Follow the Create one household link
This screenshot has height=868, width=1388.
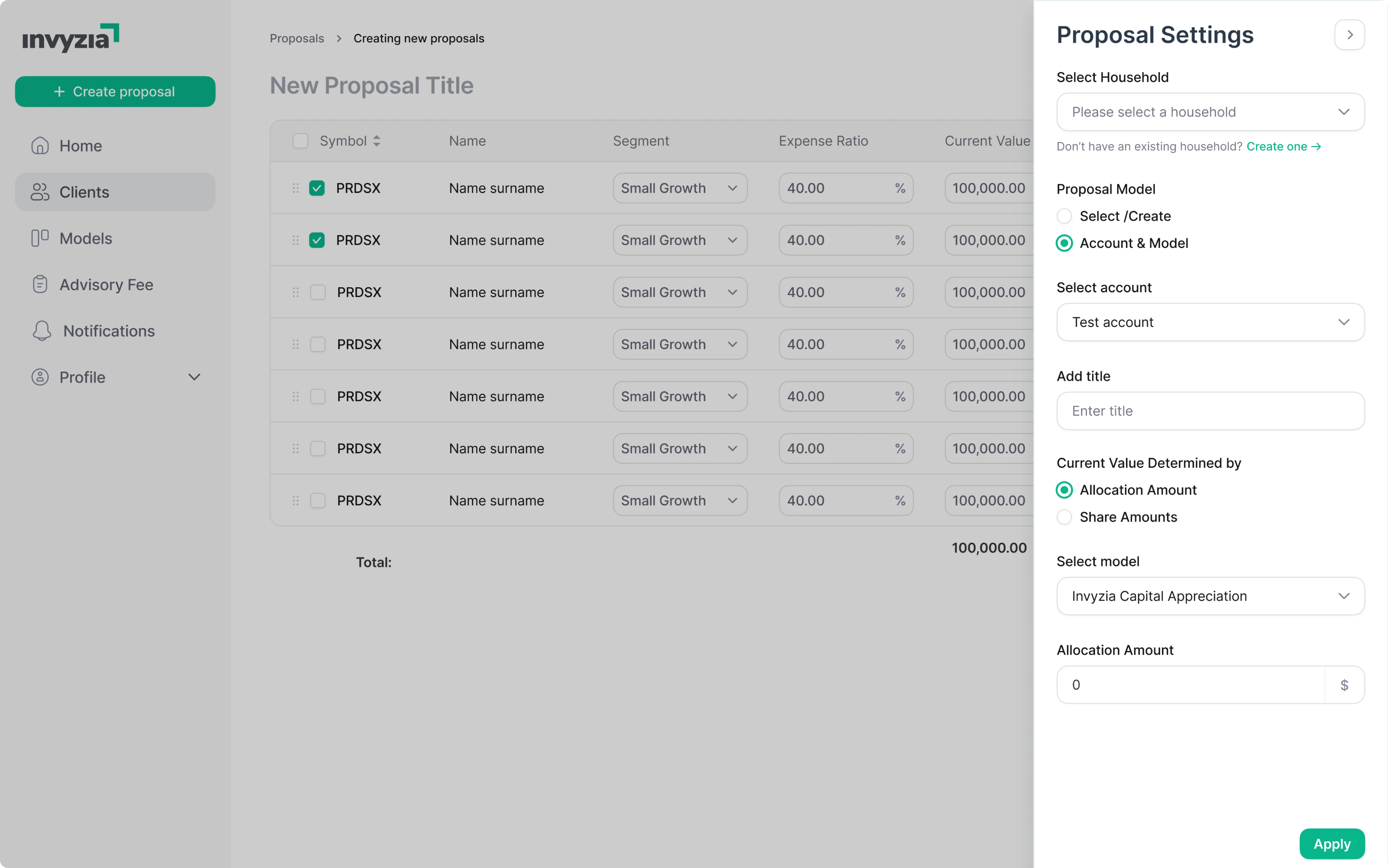(1283, 146)
